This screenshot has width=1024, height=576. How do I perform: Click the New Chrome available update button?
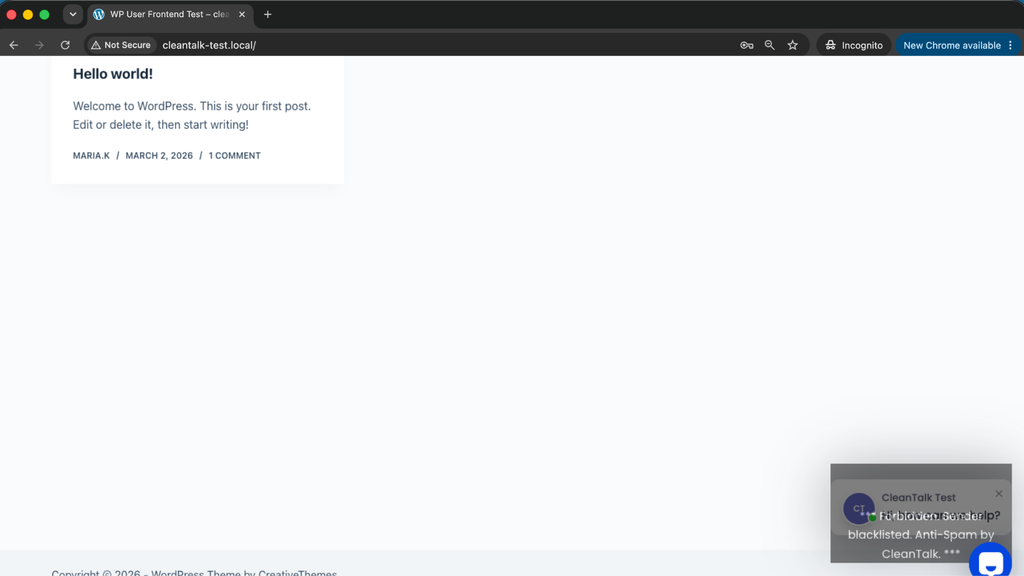(952, 45)
